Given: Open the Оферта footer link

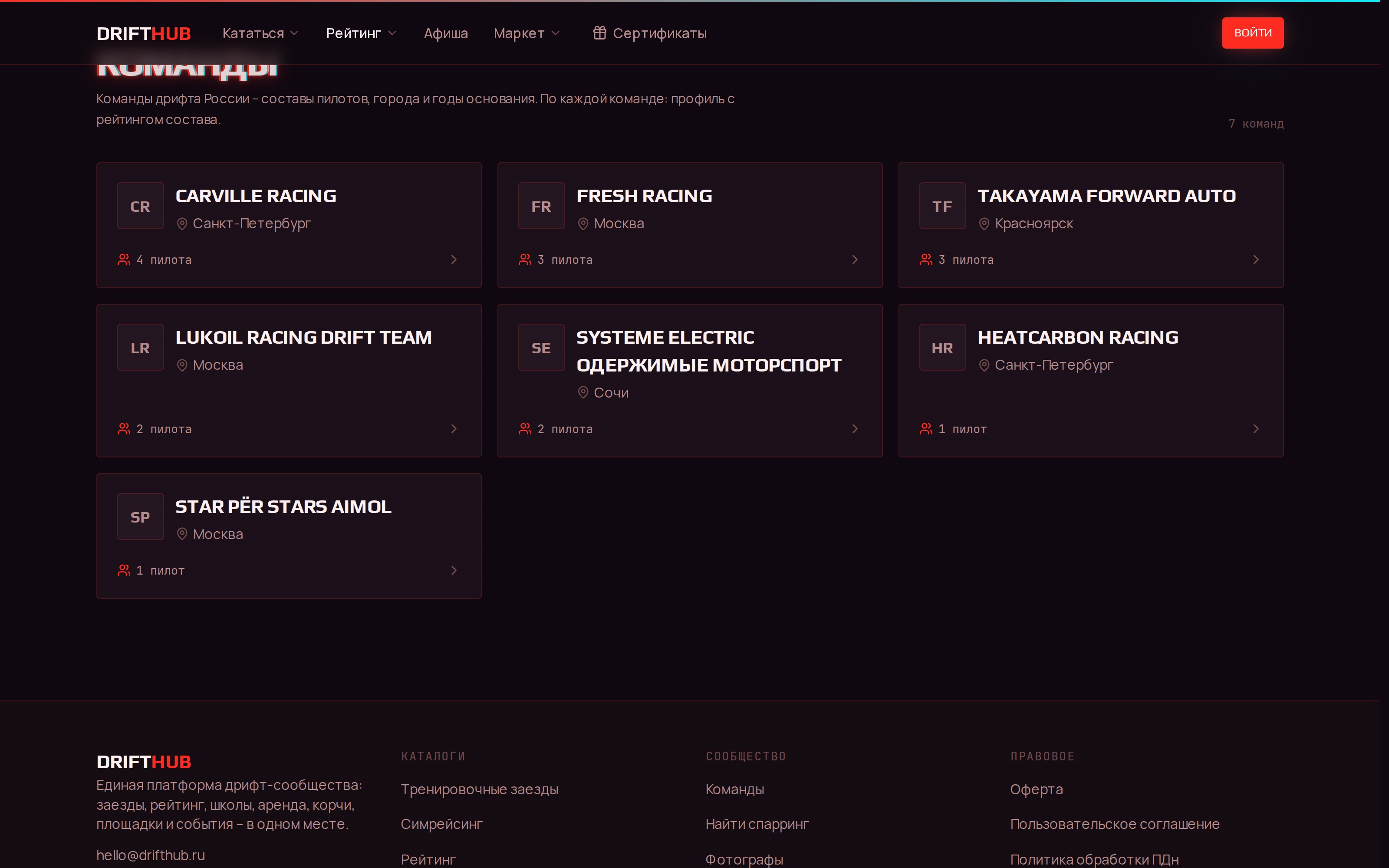Looking at the screenshot, I should pos(1037,789).
